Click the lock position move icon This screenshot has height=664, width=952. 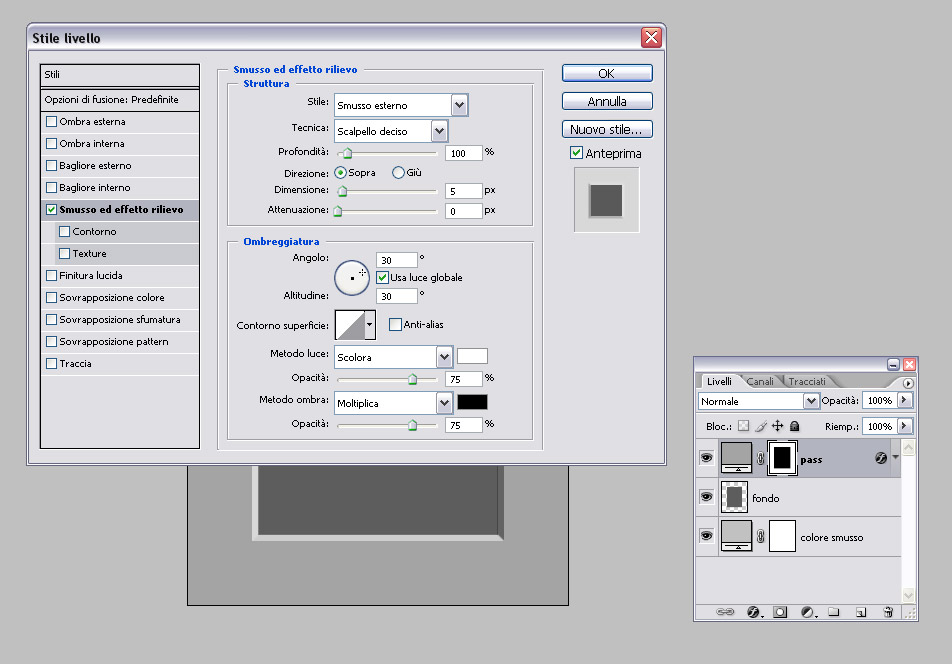(777, 426)
